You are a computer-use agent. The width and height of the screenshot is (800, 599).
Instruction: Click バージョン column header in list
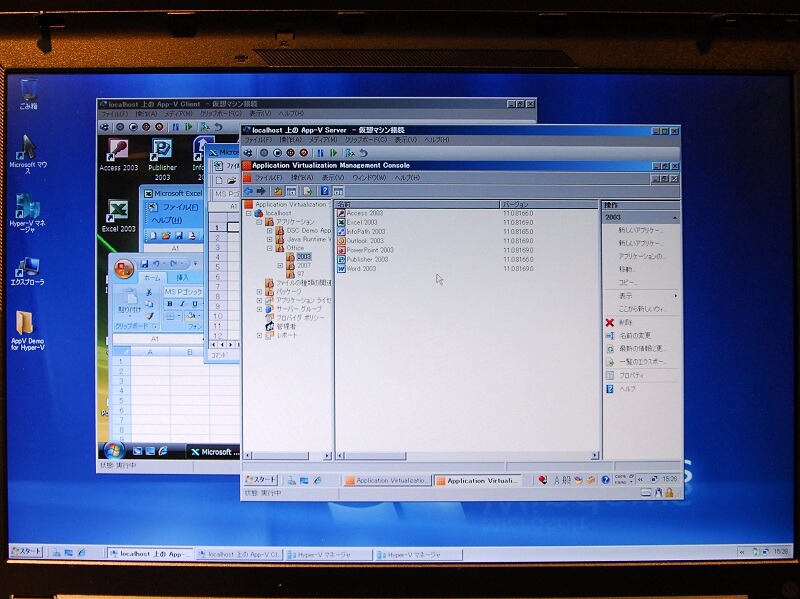pyautogui.click(x=548, y=204)
